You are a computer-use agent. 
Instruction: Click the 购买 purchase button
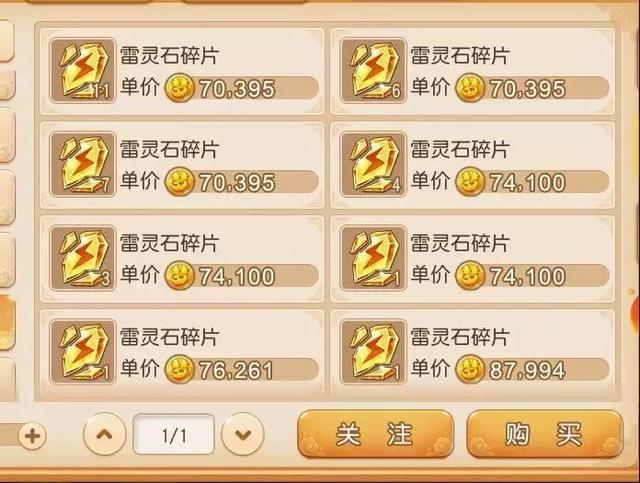(545, 434)
